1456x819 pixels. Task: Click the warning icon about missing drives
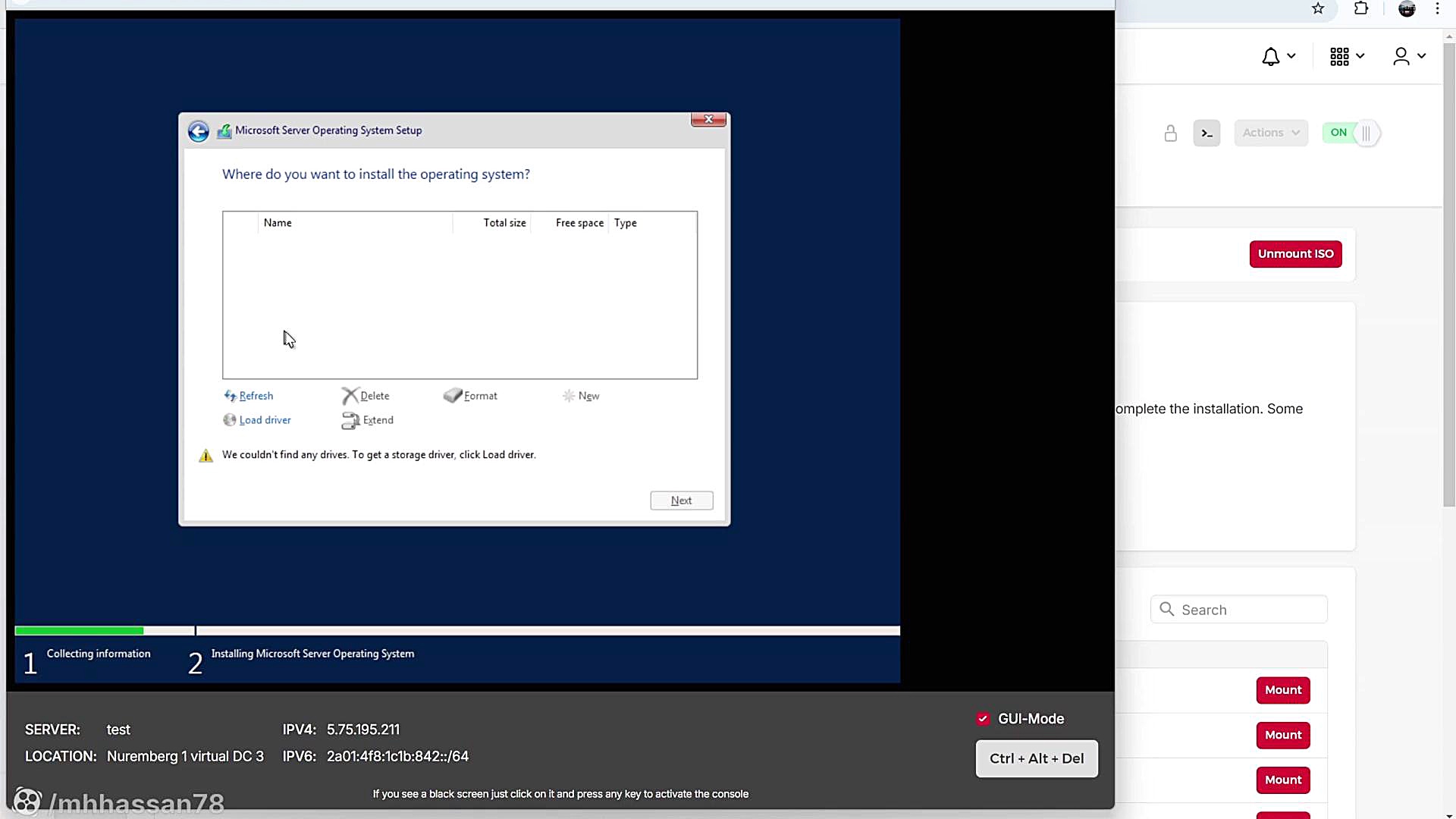click(x=206, y=456)
